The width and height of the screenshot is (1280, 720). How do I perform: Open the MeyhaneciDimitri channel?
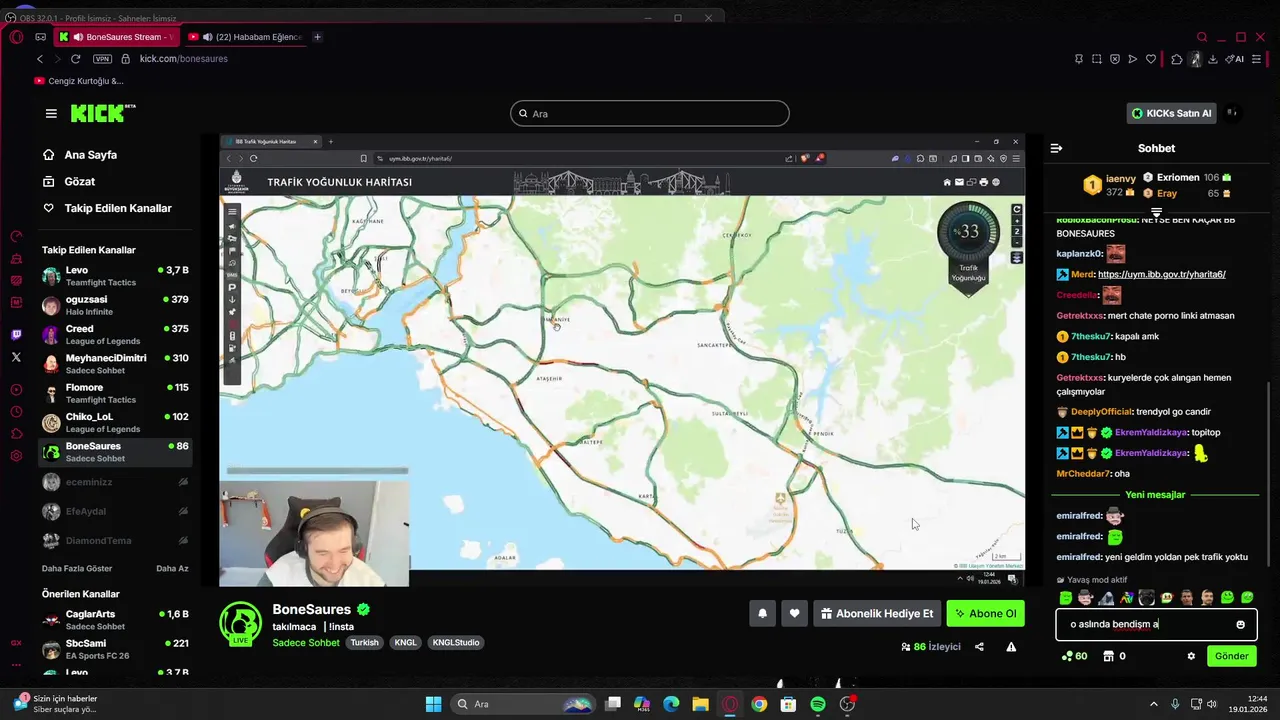coord(115,364)
